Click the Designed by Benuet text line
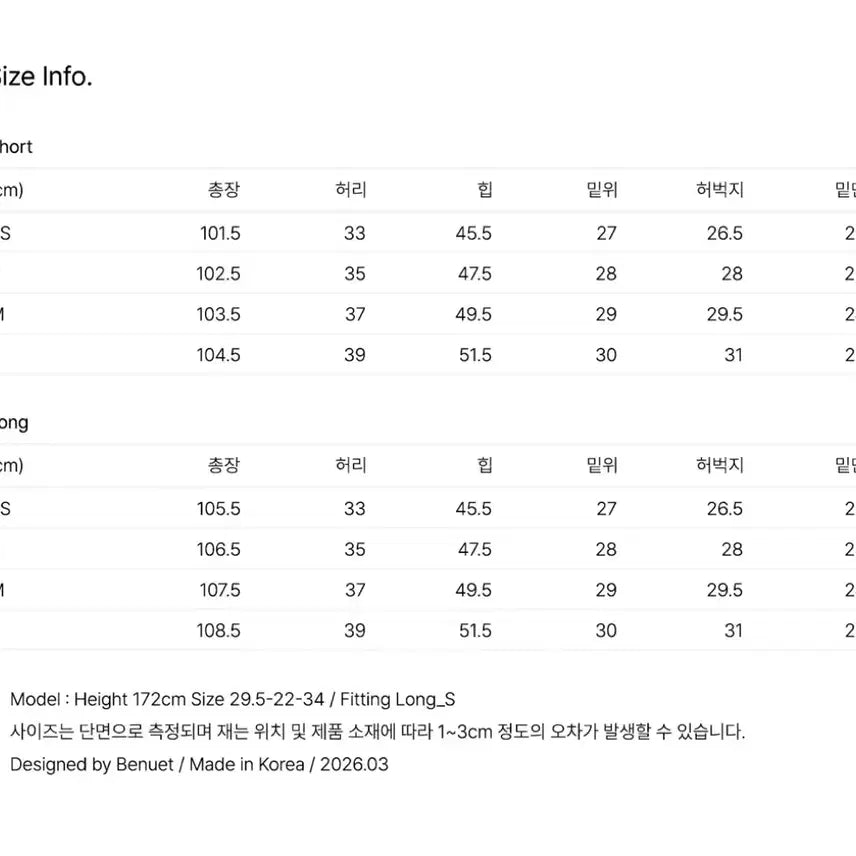The height and width of the screenshot is (856, 856). [199, 764]
